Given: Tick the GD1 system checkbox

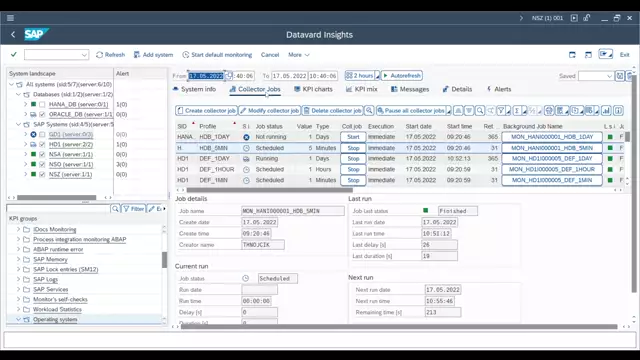Looking at the screenshot, I should pos(42,134).
